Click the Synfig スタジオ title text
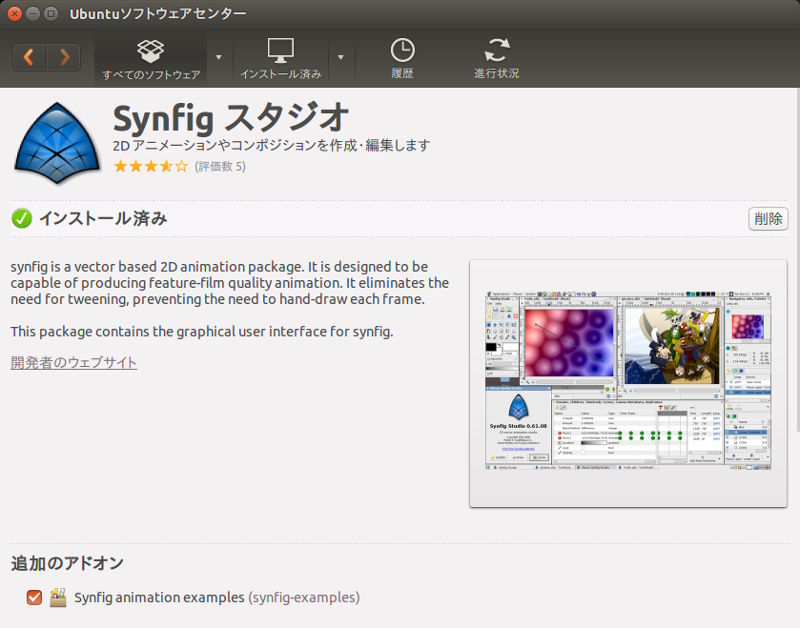This screenshot has width=800, height=628. pos(231,118)
